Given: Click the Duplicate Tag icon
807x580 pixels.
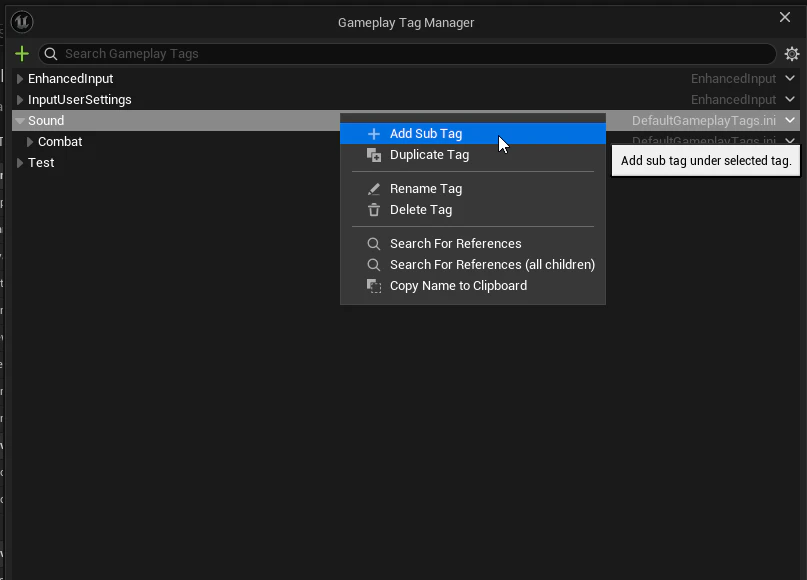Looking at the screenshot, I should pos(374,155).
